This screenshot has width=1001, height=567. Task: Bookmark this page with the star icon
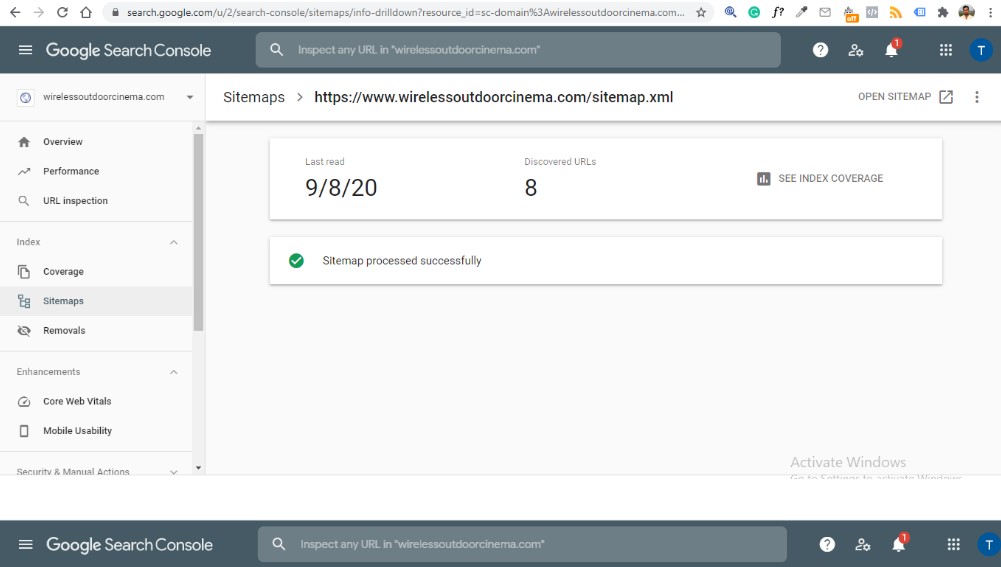[701, 13]
